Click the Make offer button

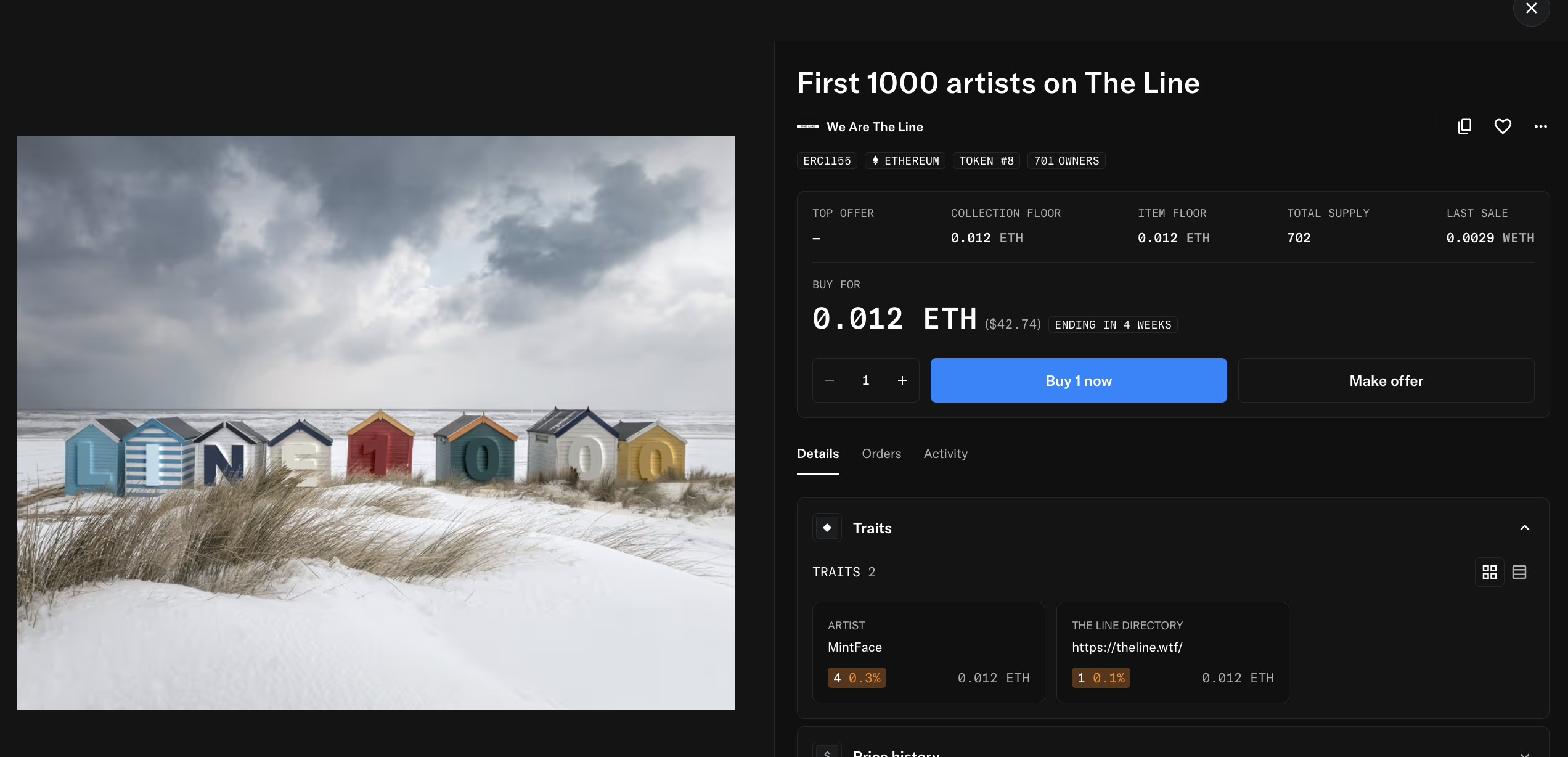click(1386, 380)
